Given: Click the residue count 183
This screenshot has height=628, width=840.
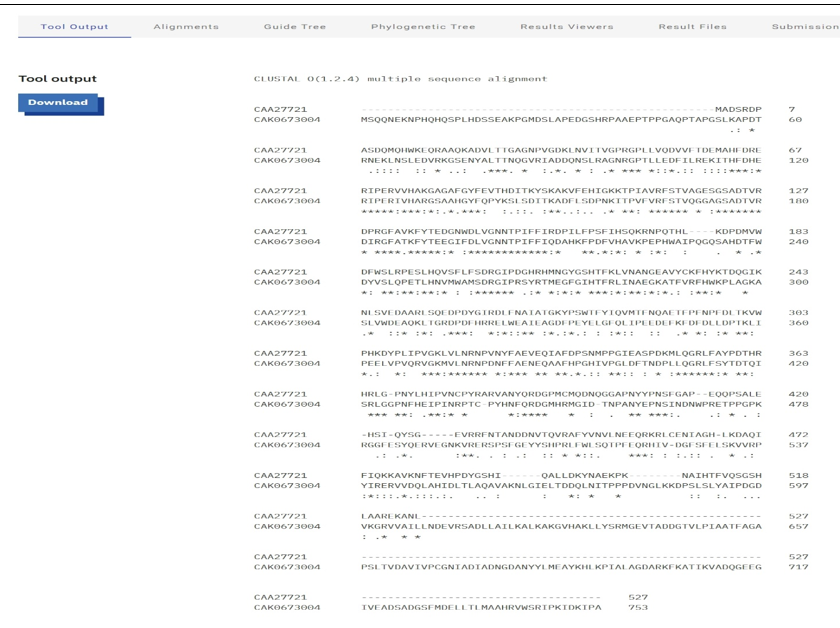Looking at the screenshot, I should [x=798, y=231].
